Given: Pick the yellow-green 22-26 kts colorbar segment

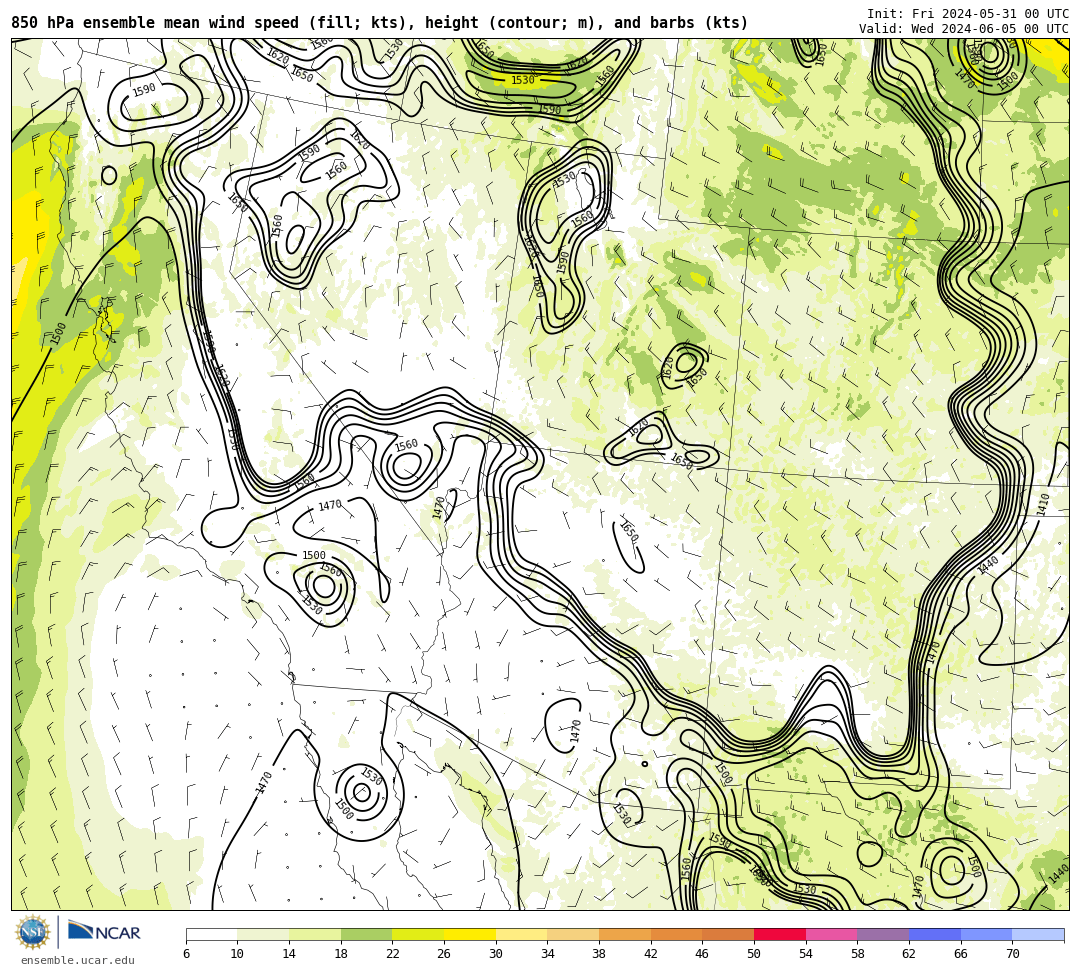Looking at the screenshot, I should pos(418,934).
